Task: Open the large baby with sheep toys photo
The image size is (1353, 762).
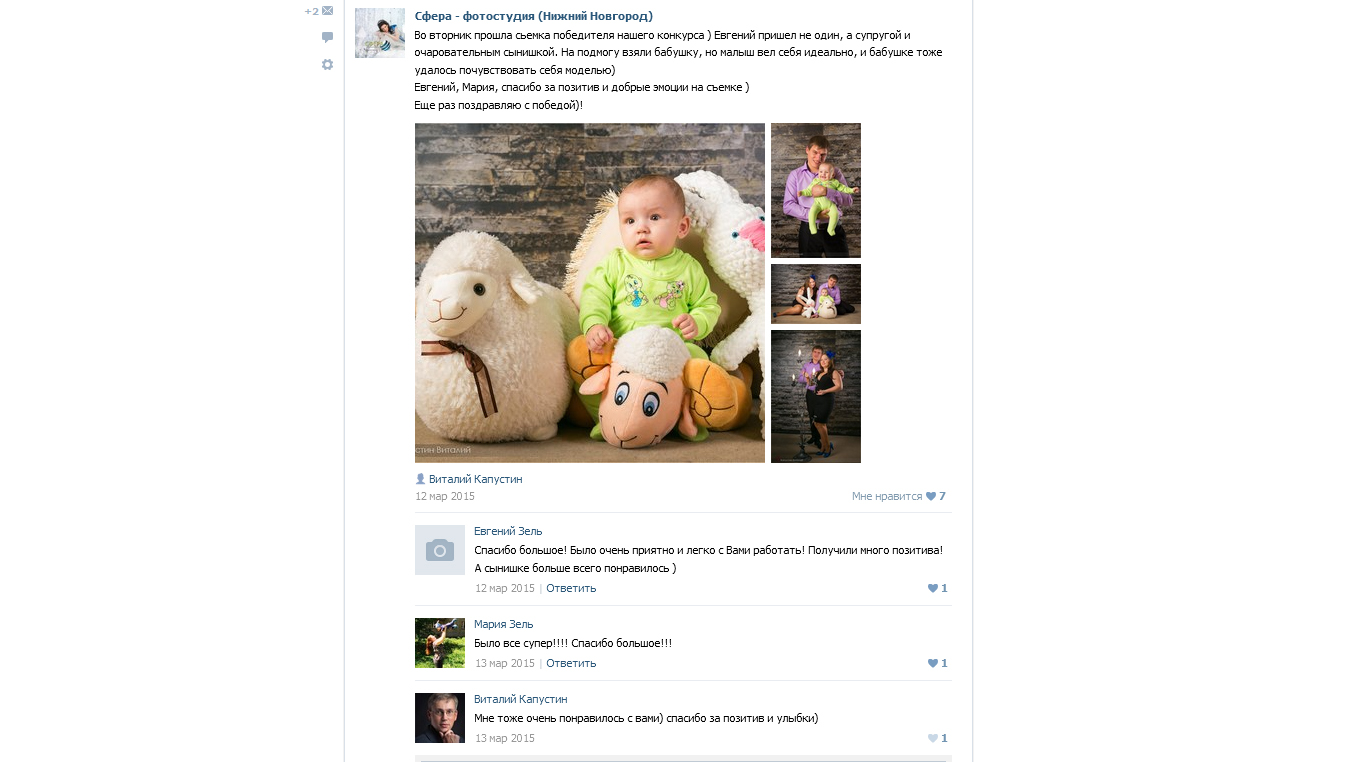Action: [590, 293]
